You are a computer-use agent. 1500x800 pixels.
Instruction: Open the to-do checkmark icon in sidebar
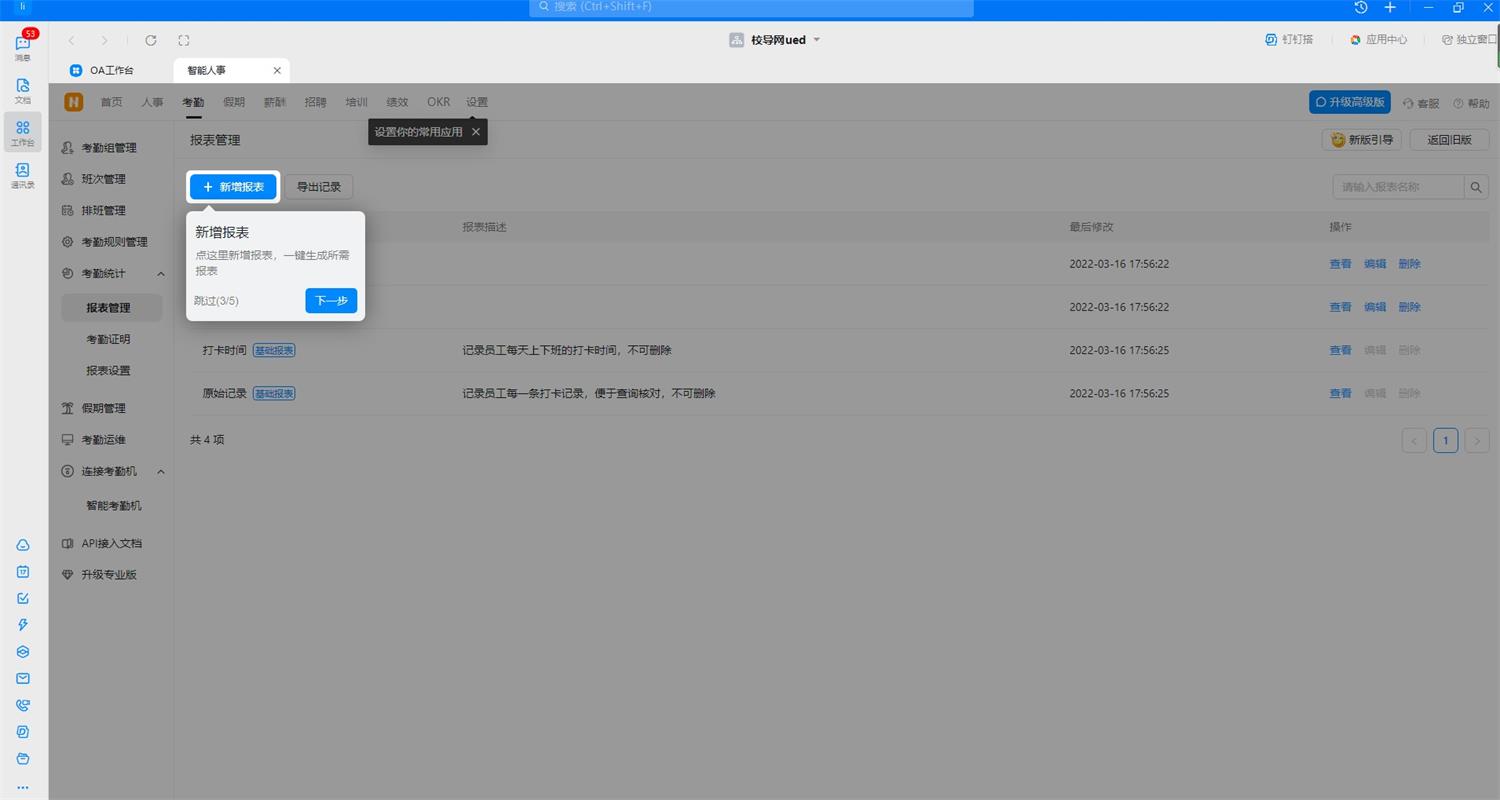[x=23, y=598]
